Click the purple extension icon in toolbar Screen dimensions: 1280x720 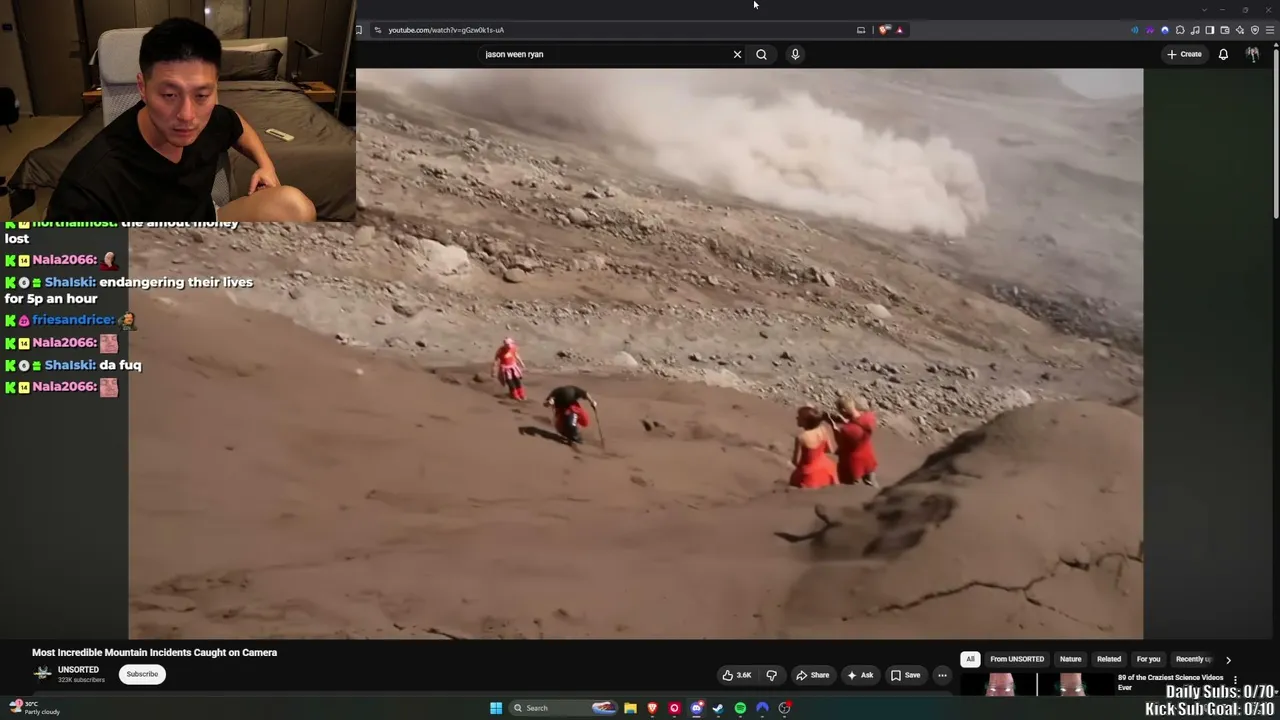(1150, 30)
